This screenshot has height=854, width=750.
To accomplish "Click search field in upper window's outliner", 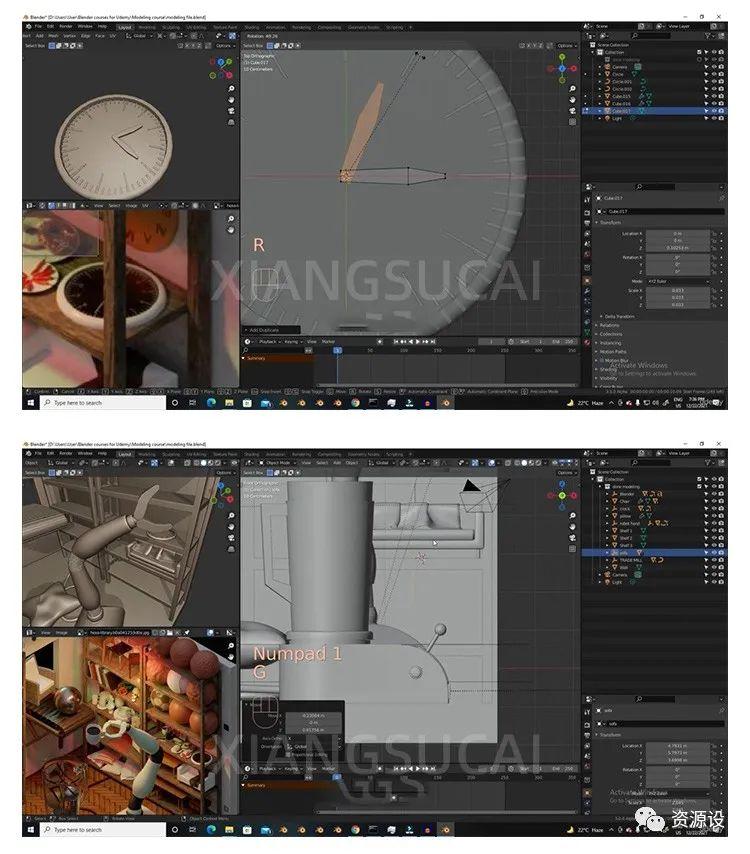I will point(649,35).
